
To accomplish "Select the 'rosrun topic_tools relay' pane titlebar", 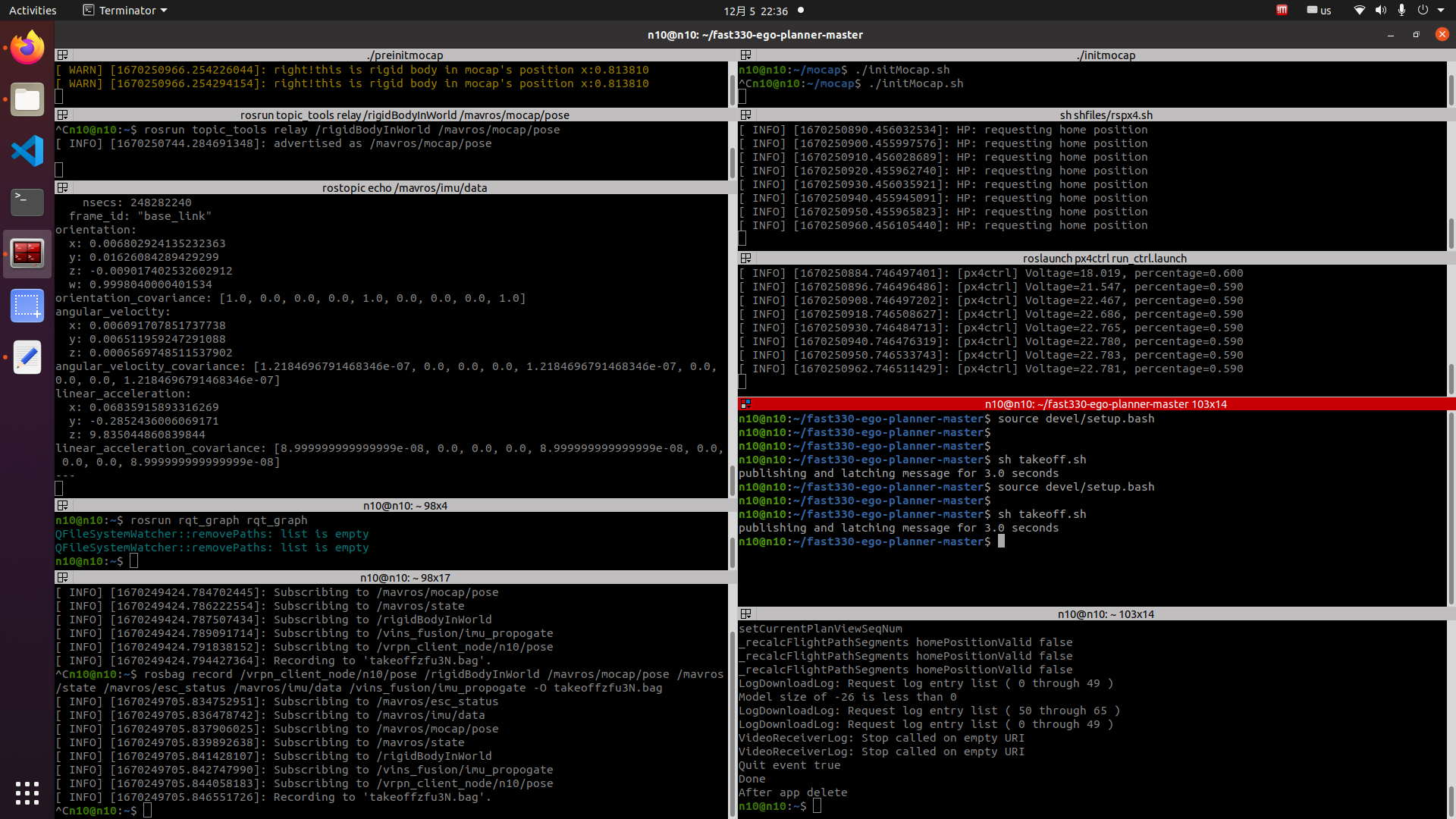I will 404,115.
